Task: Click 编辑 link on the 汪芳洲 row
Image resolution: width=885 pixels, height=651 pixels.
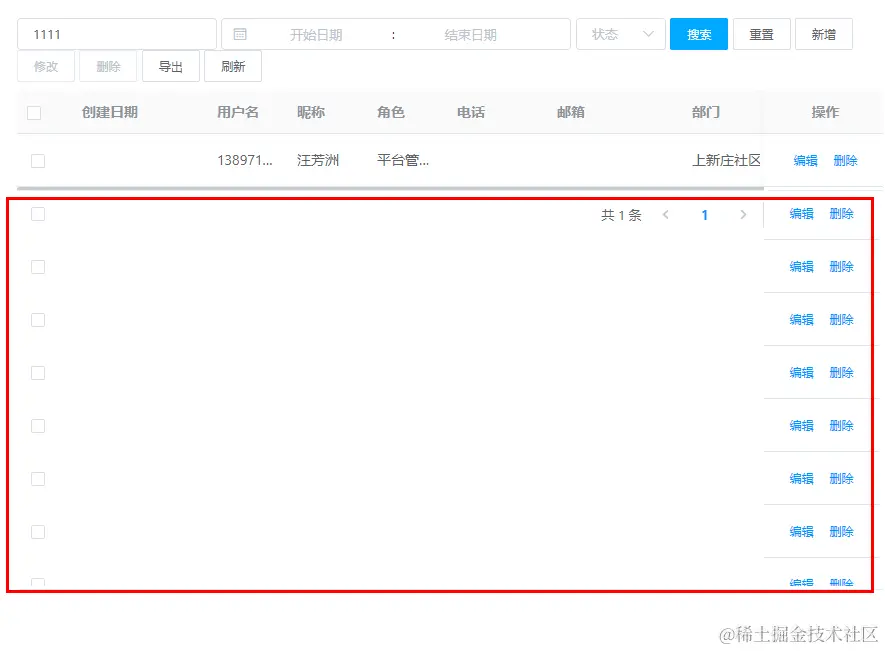Action: (x=805, y=160)
